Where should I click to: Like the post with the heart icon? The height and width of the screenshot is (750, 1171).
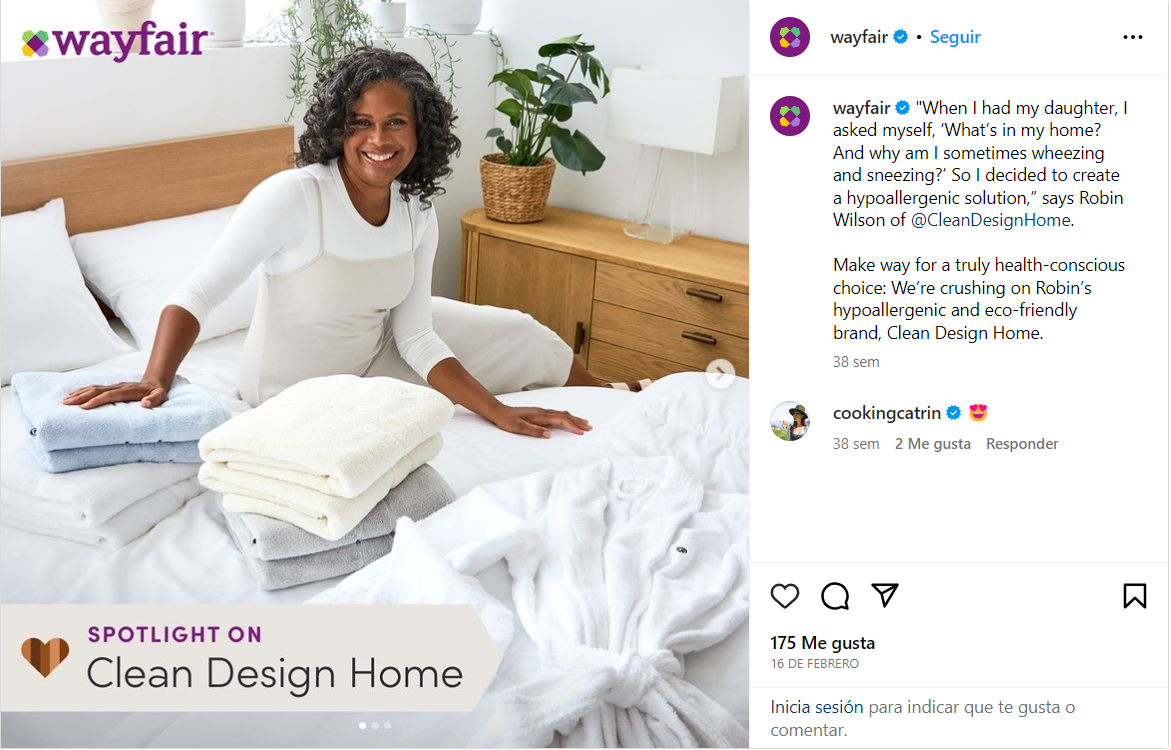(x=784, y=596)
